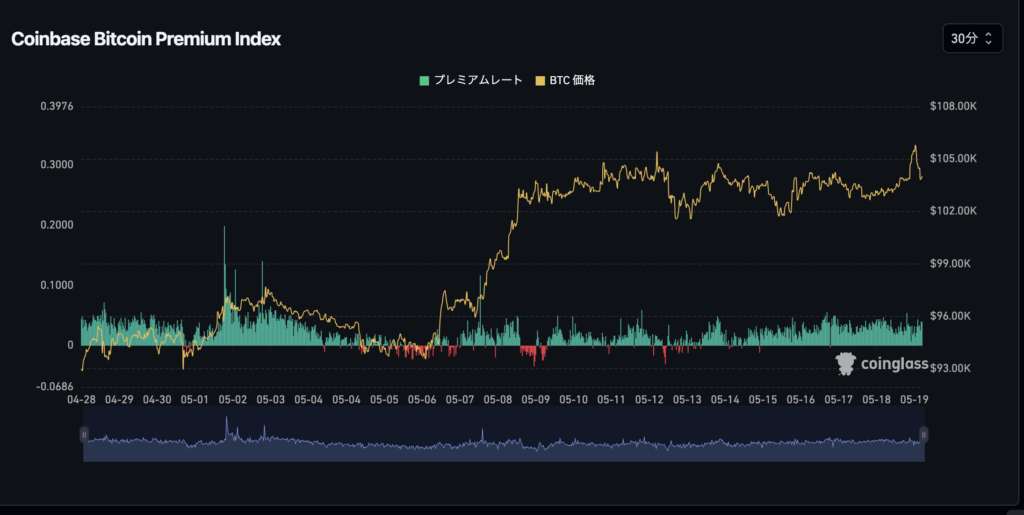The height and width of the screenshot is (515, 1024).
Task: Click the 05-19 date axis label
Action: pyautogui.click(x=914, y=399)
